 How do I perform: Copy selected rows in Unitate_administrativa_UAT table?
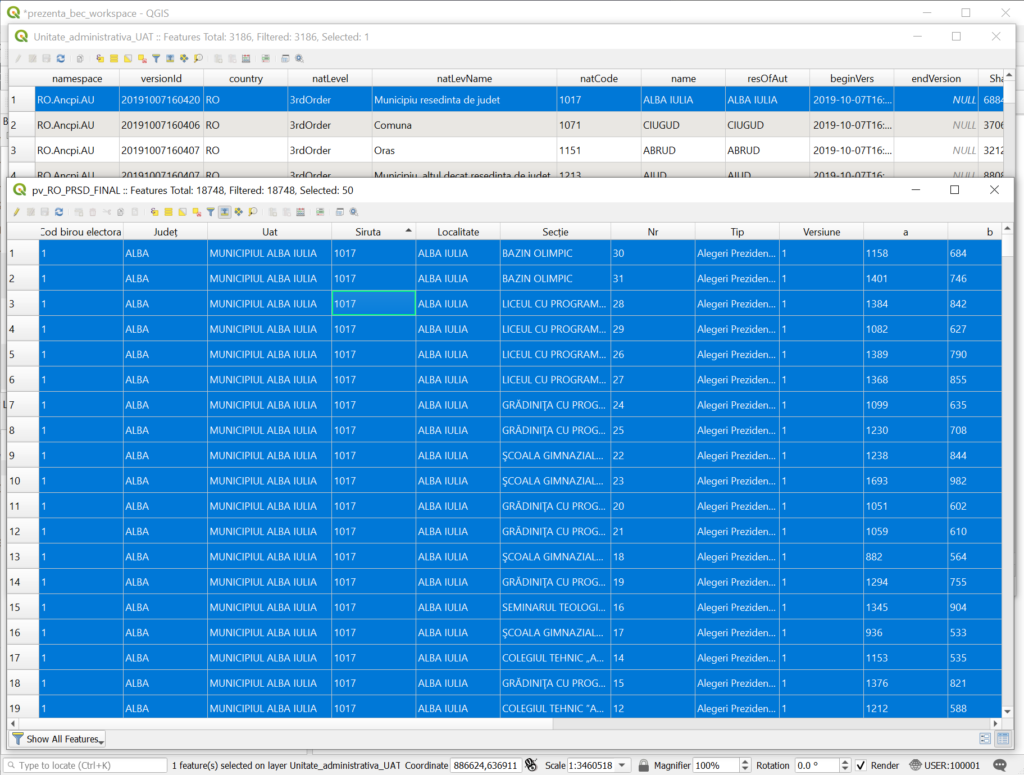click(x=80, y=59)
